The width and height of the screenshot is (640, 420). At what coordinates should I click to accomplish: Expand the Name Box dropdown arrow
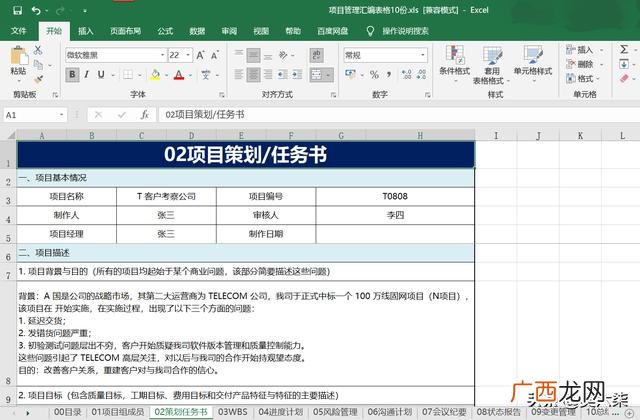tap(62, 115)
